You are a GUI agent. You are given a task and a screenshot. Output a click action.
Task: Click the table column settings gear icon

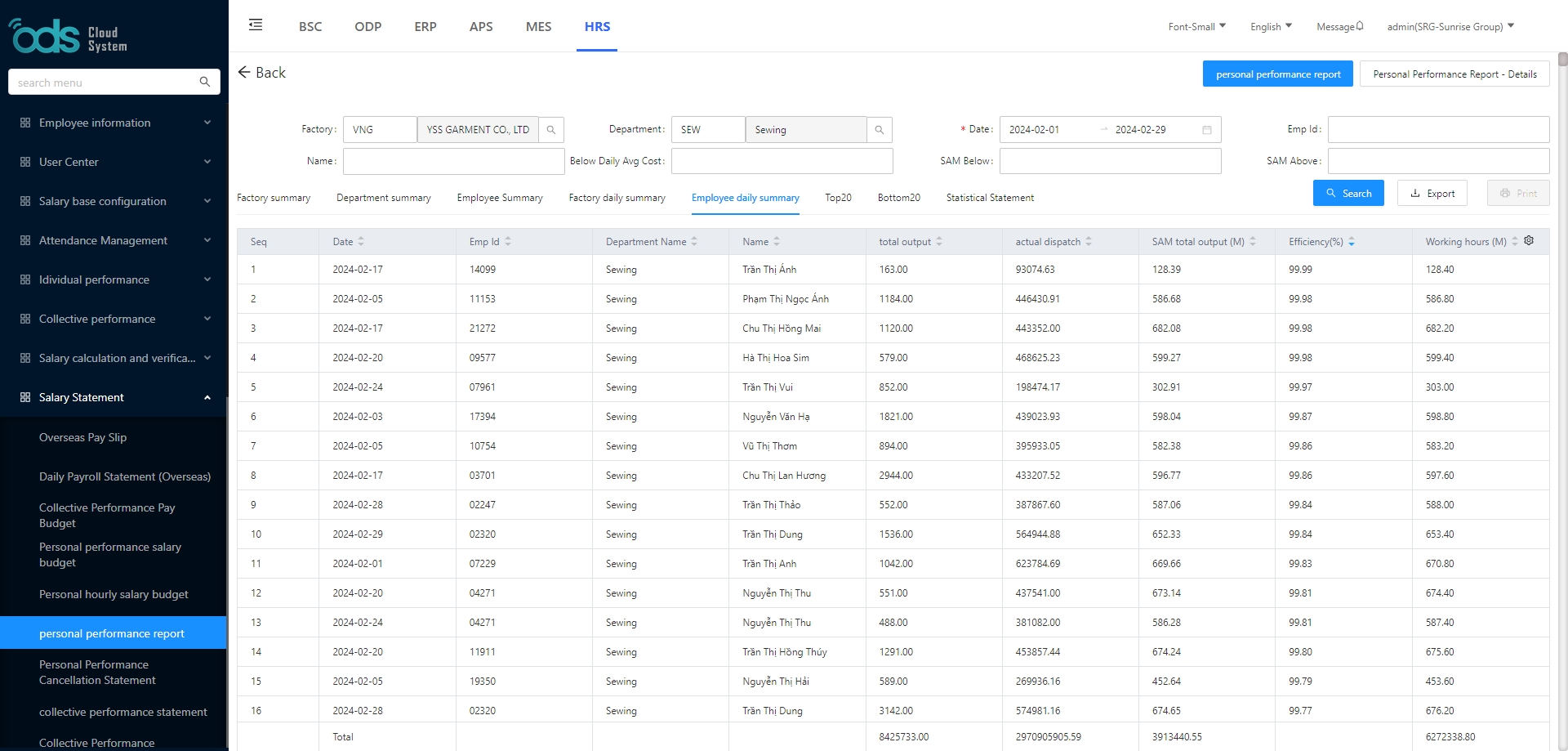tap(1529, 241)
